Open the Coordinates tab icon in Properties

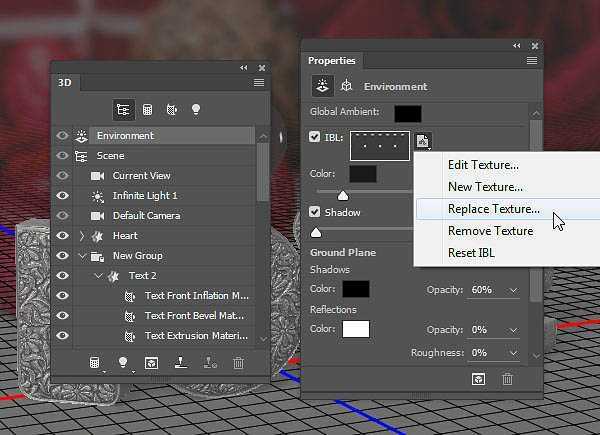coord(347,87)
